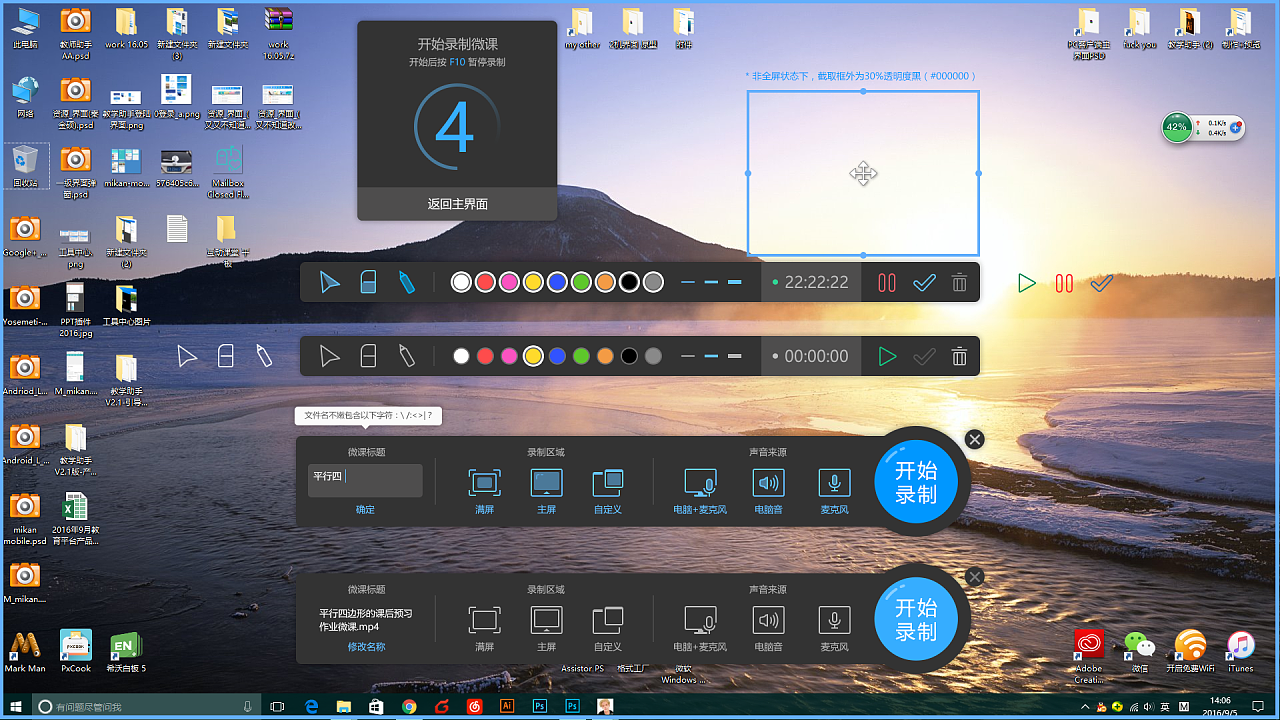Select 麦克风 in the panel with 修改名称
1280x720 pixels.
835,628
